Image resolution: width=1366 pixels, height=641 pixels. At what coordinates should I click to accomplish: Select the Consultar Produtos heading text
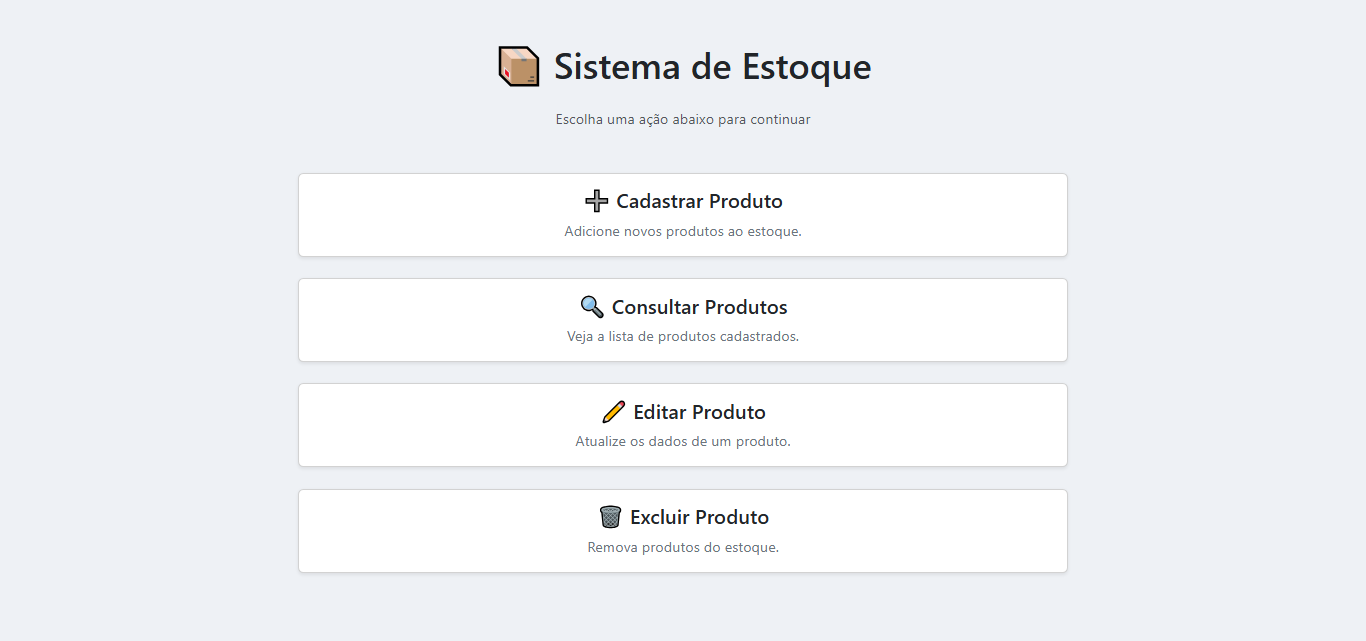[700, 306]
